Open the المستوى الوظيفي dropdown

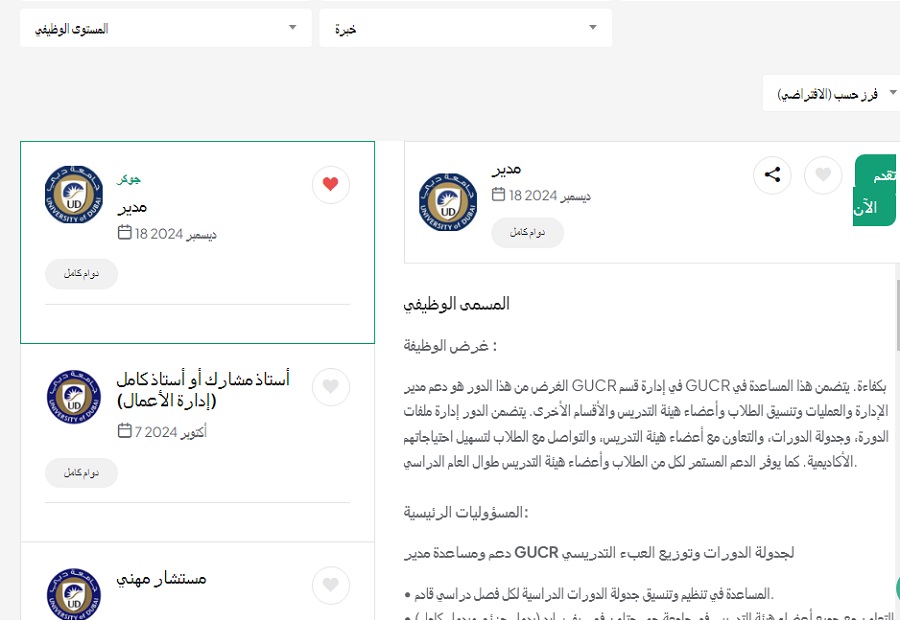coord(165,29)
